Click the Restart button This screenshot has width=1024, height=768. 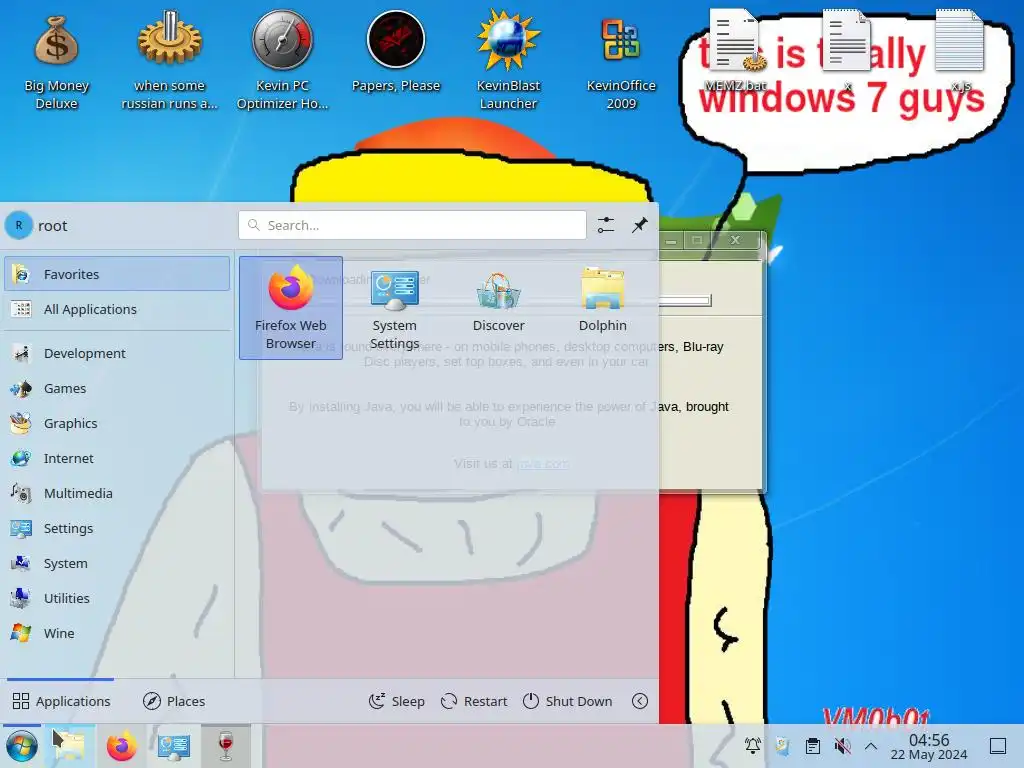coord(474,701)
